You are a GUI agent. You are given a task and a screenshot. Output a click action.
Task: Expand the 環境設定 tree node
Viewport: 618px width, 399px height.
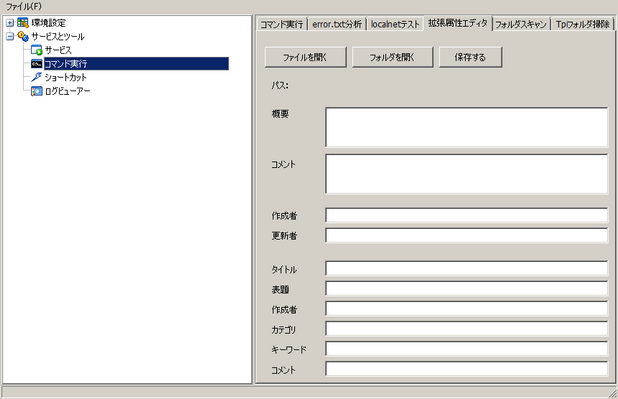10,23
